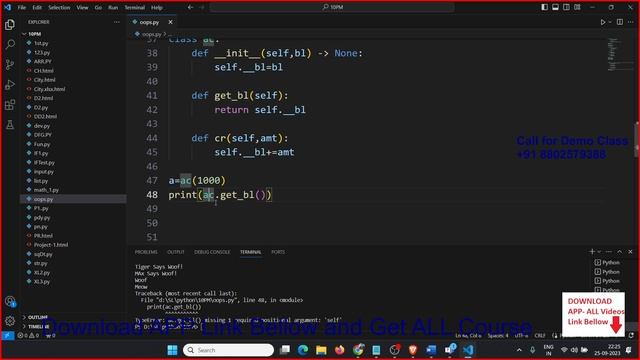Open Firefox from taskbar
The width and height of the screenshot is (640, 360).
point(340,350)
